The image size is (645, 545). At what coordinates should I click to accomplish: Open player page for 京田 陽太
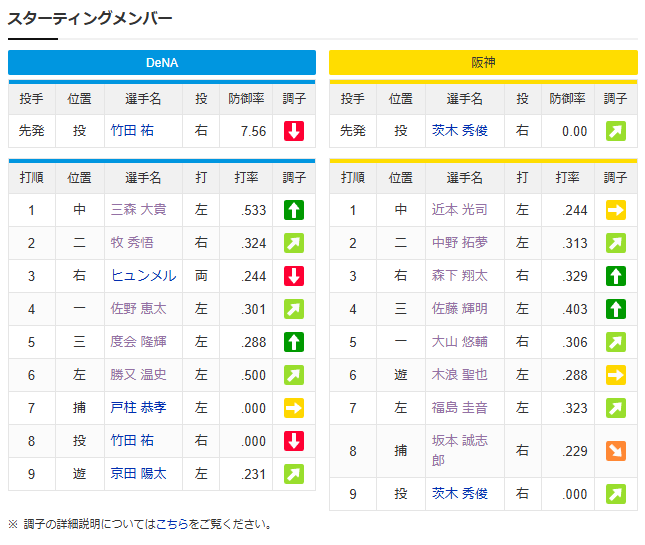coord(138,474)
